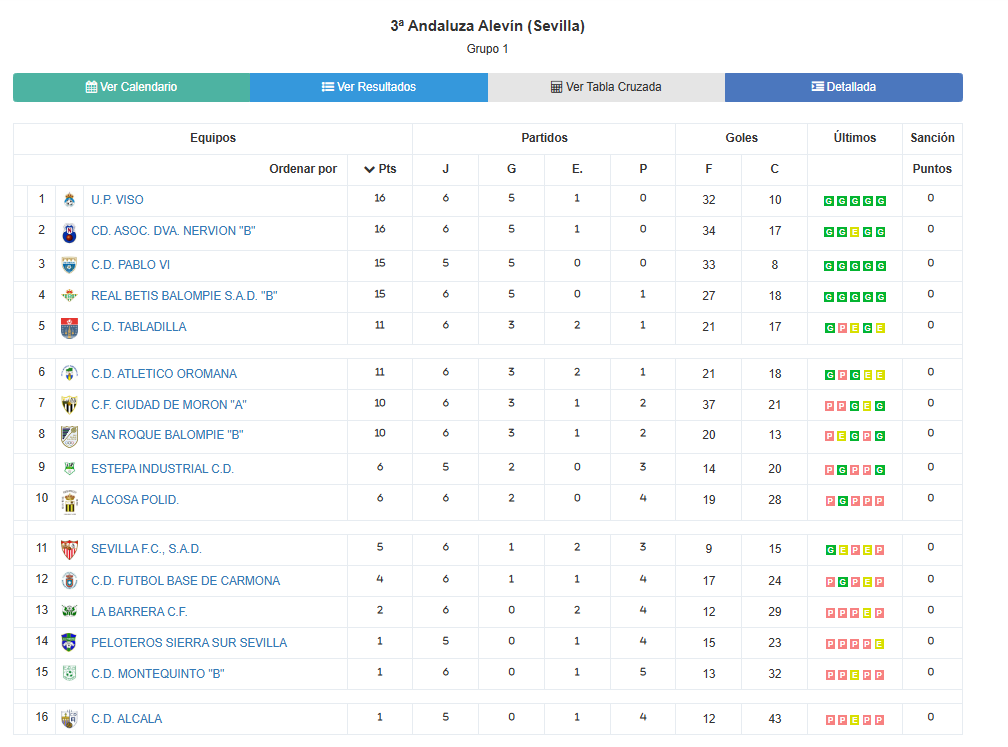1008x747 pixels.
Task: Sort the table by E. column
Action: [577, 169]
